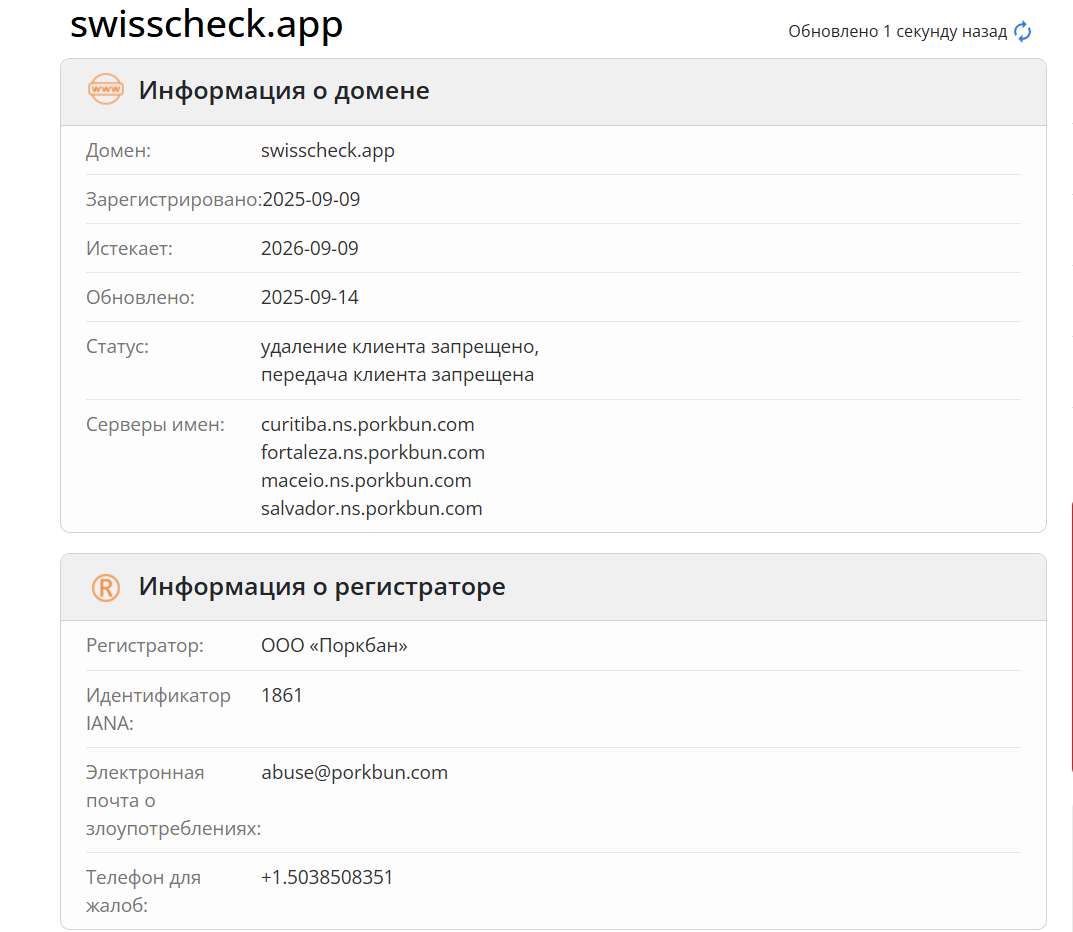Screen dimensions: 1073x932
Task: Open the maceio.ns.porkbun.com name server
Action: coord(366,481)
